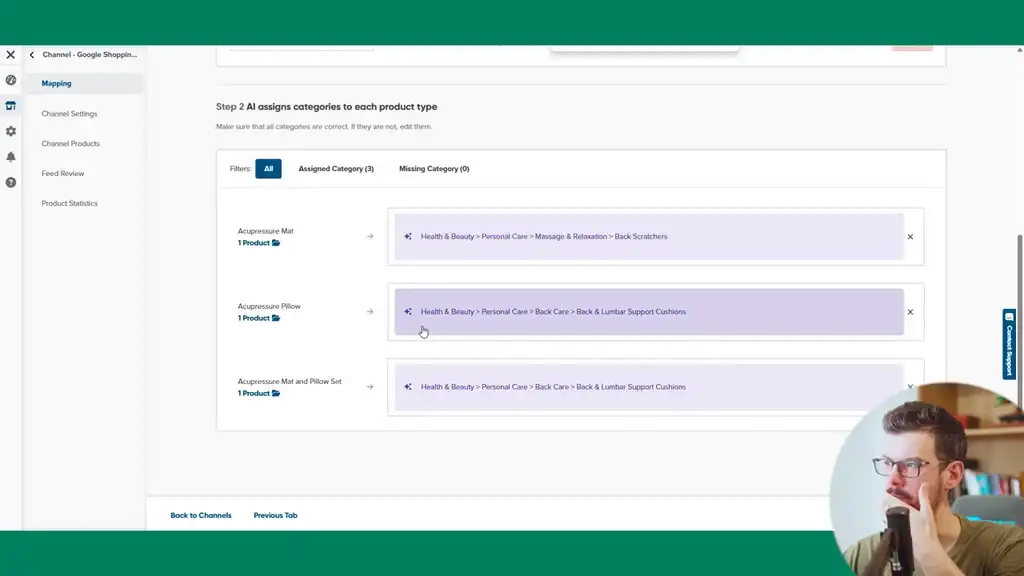Open the settings gear in the sidebar
The width and height of the screenshot is (1024, 576).
pyautogui.click(x=10, y=130)
